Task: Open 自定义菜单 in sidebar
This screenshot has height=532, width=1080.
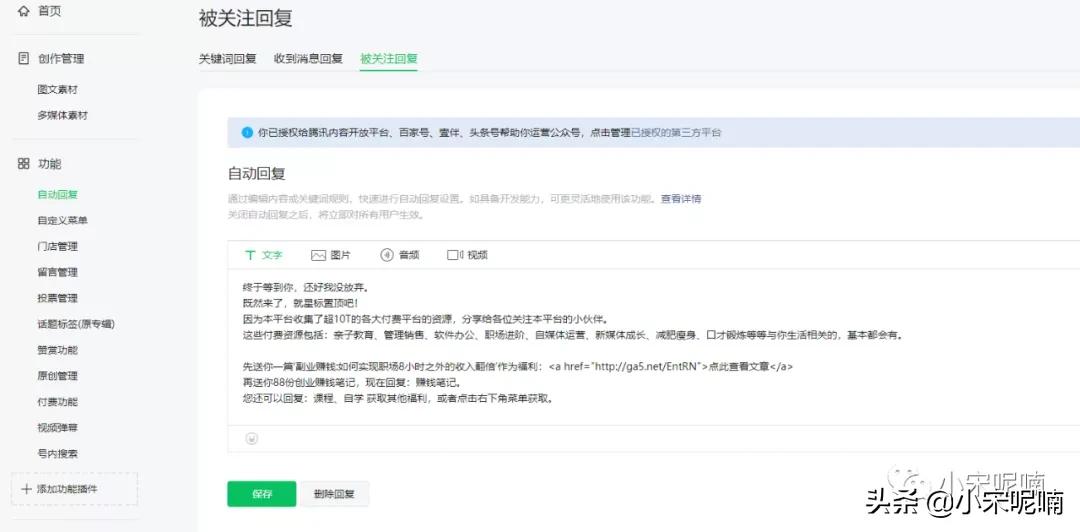Action: (63, 221)
